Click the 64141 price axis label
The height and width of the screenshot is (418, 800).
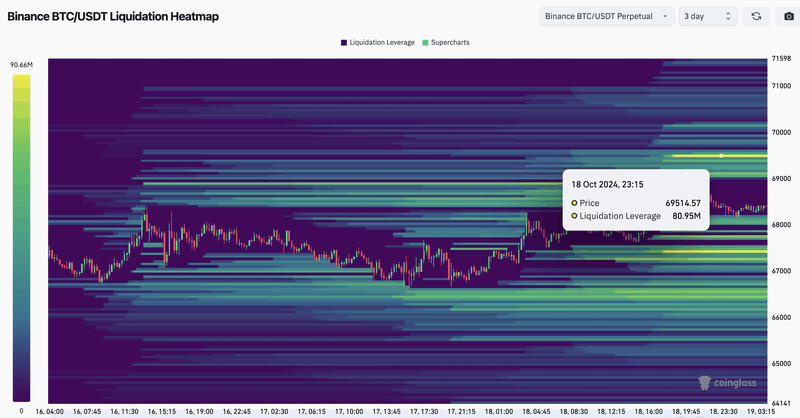(x=781, y=403)
